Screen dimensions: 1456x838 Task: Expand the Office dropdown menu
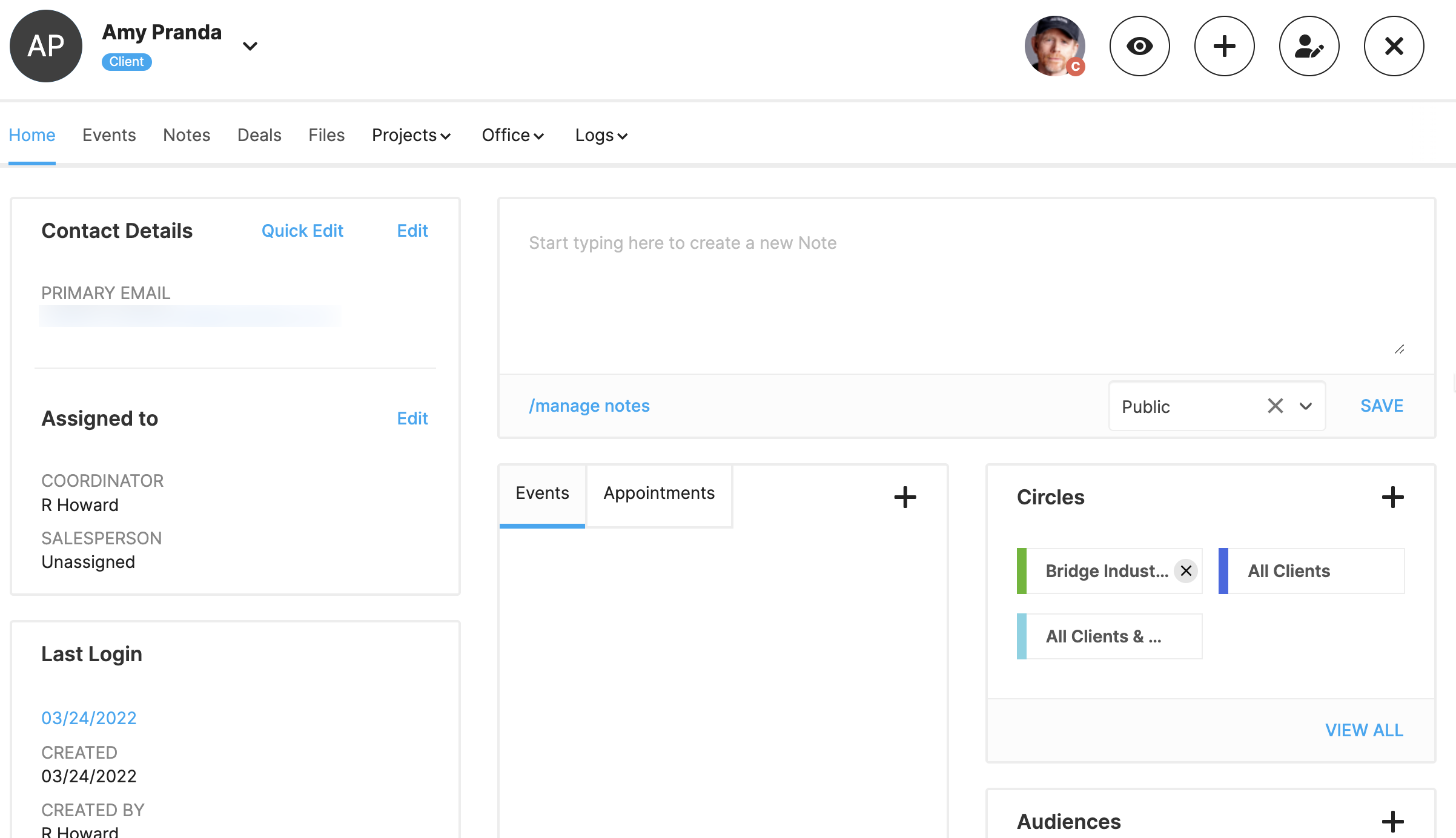pos(513,135)
